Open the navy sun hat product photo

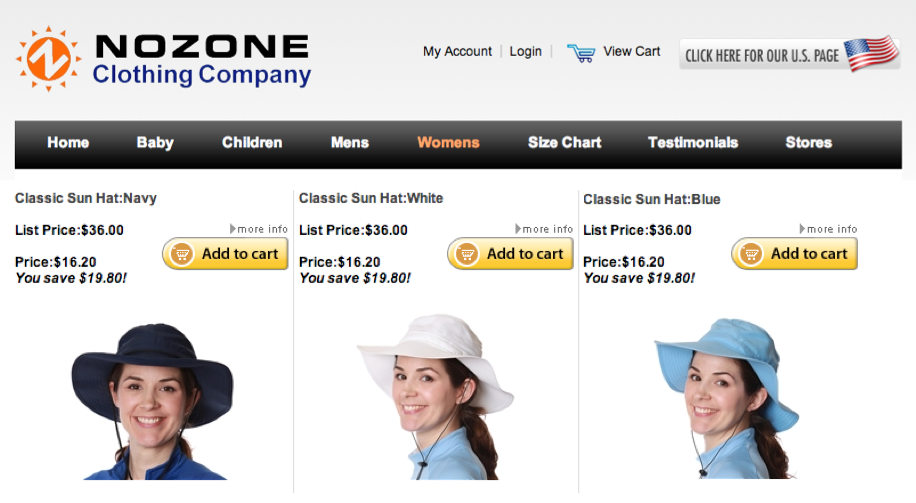click(152, 401)
